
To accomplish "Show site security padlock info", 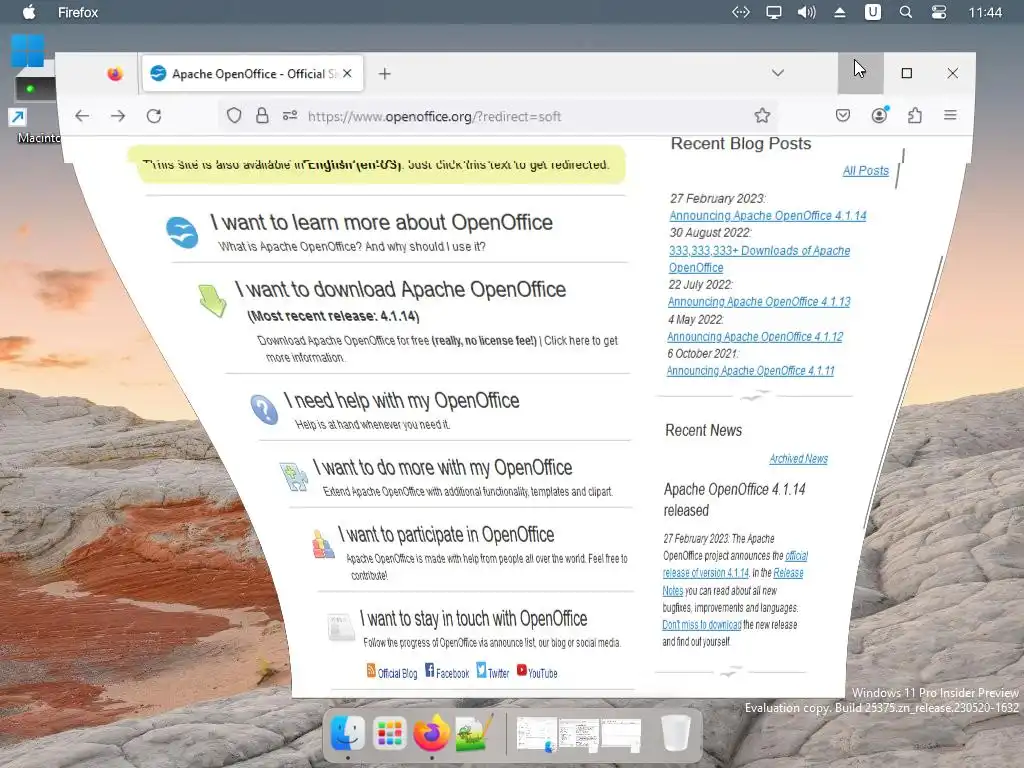I will (262, 116).
